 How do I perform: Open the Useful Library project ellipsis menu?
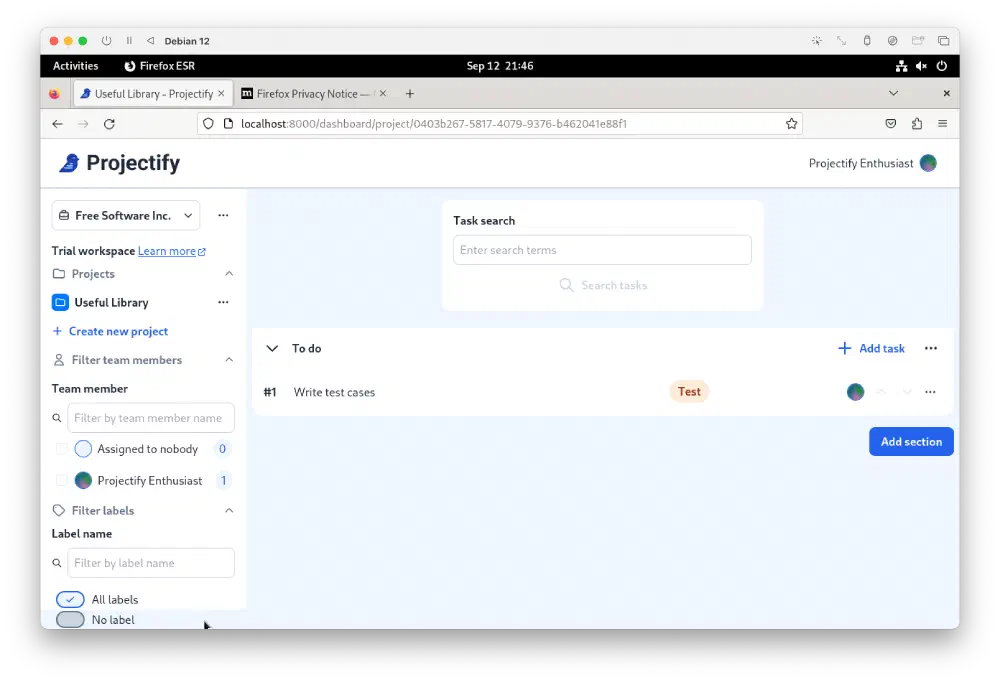click(223, 302)
